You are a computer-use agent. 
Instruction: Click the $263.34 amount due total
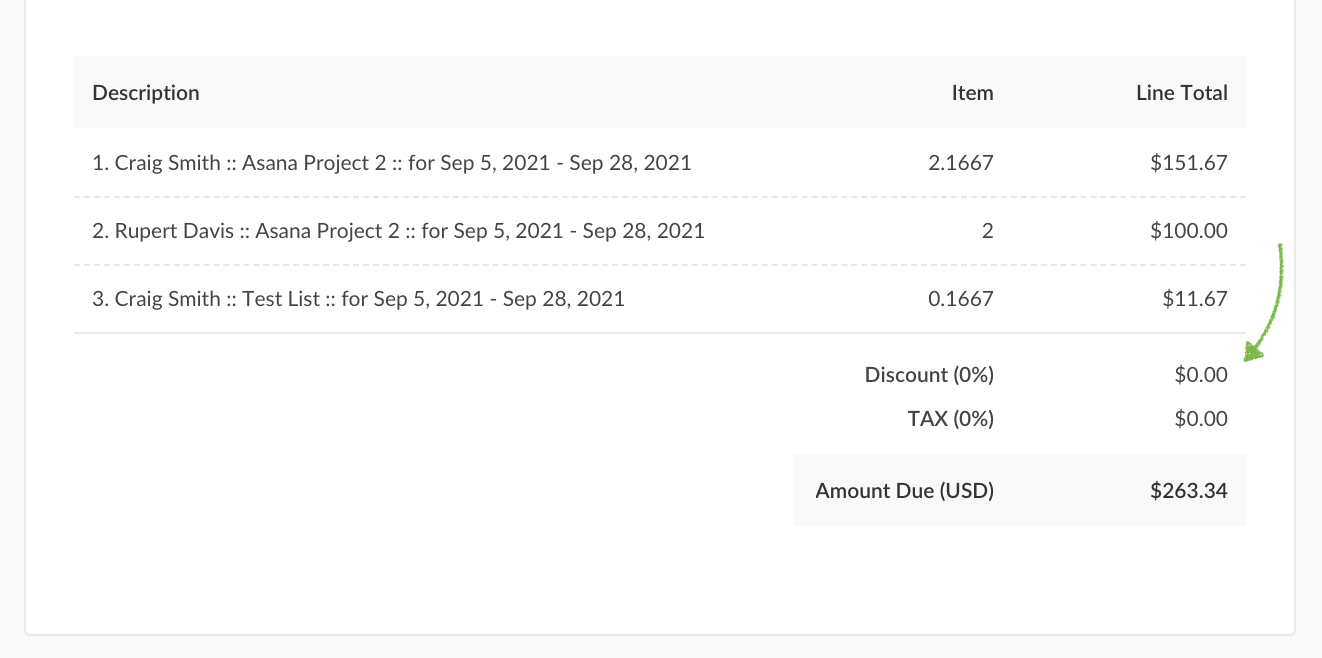coord(1188,491)
